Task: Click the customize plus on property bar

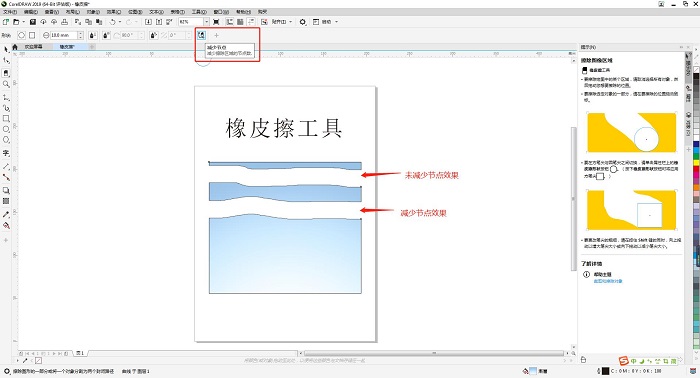Action: pos(217,35)
